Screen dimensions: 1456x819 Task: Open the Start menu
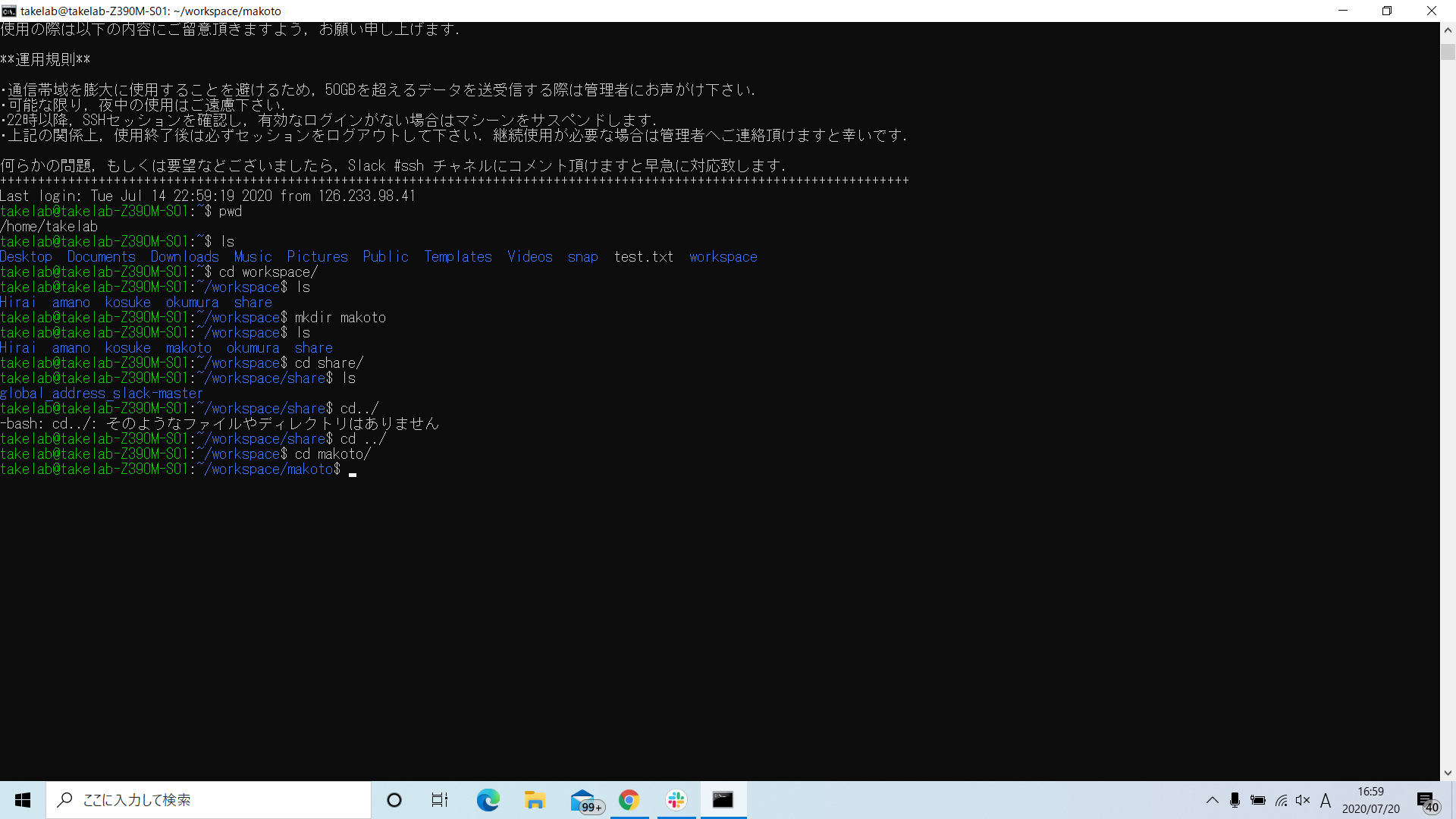[22, 800]
